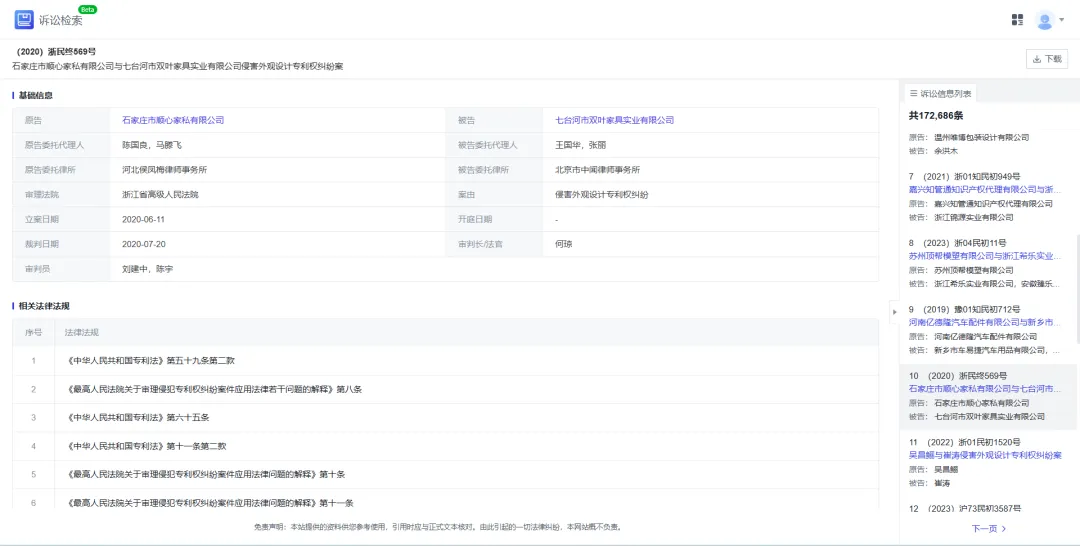Click judges 刘建中，陈宇

coord(147,269)
